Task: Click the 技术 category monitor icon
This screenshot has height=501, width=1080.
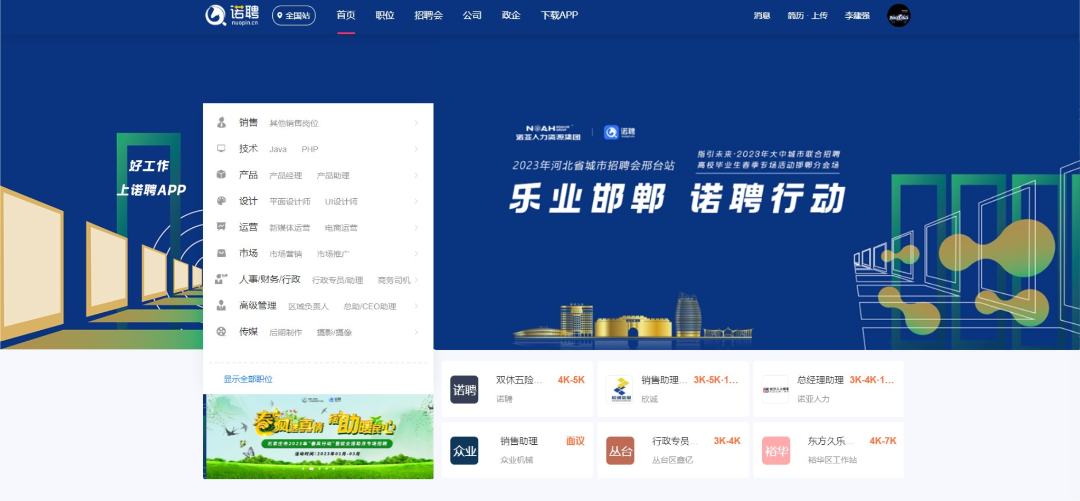Action: coord(221,148)
